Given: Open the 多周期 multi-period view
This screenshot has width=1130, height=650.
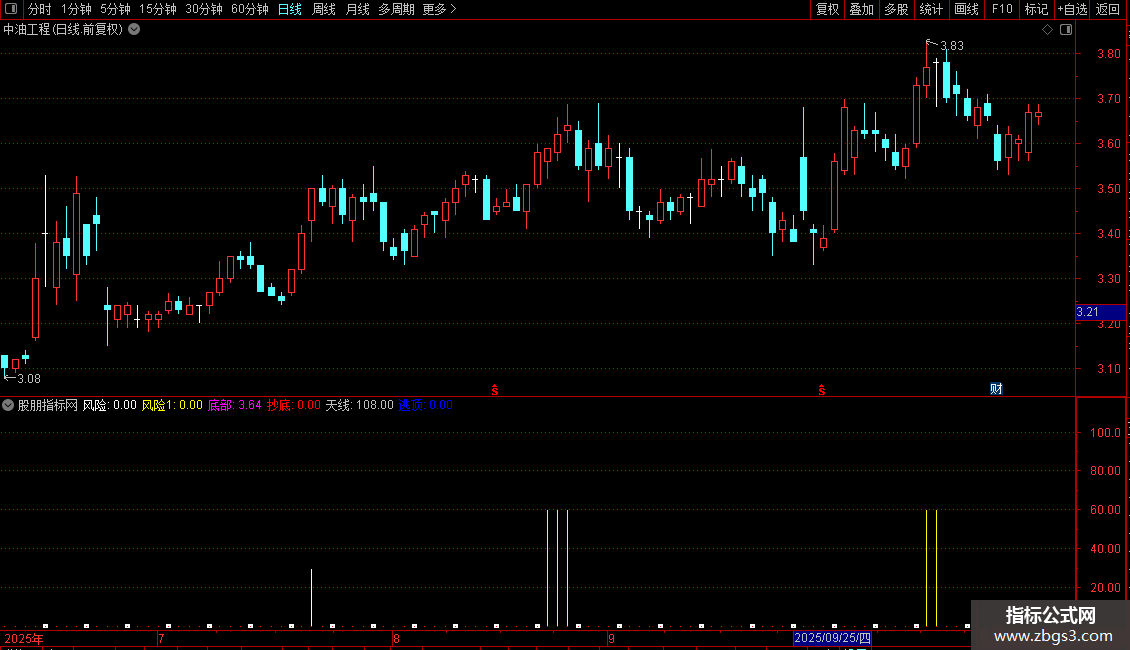Looking at the screenshot, I should (396, 9).
